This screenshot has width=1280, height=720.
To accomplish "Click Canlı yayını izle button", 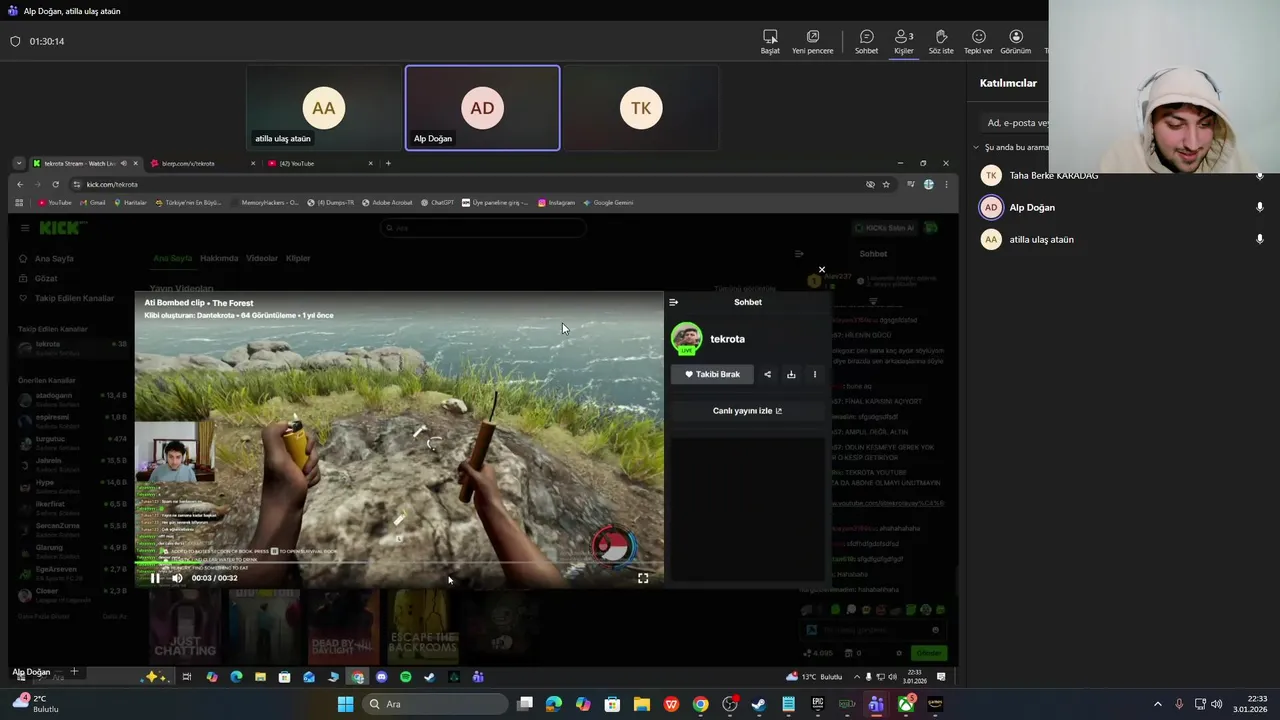I will [747, 411].
